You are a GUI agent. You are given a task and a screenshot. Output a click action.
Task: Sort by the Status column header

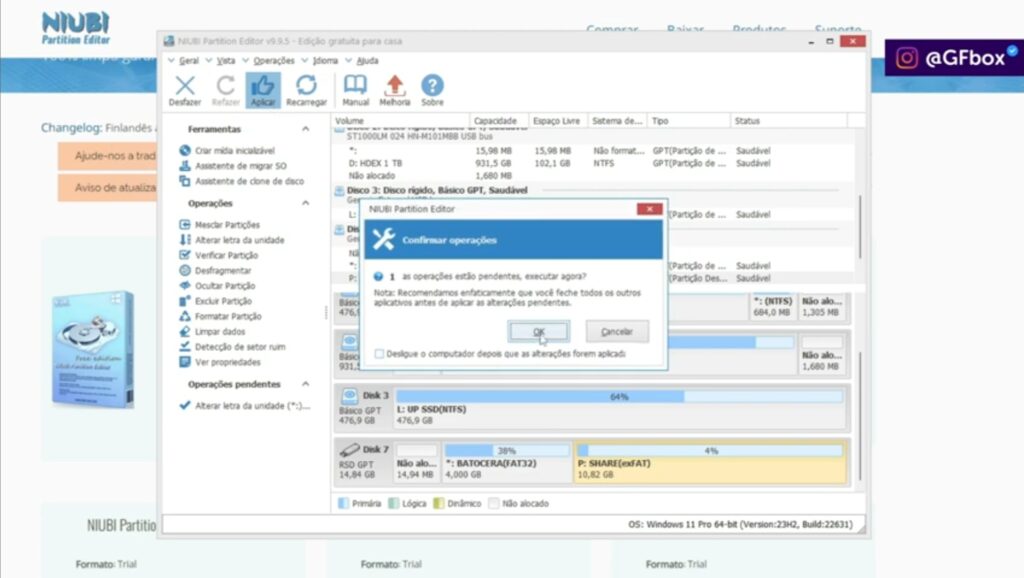tap(789, 121)
